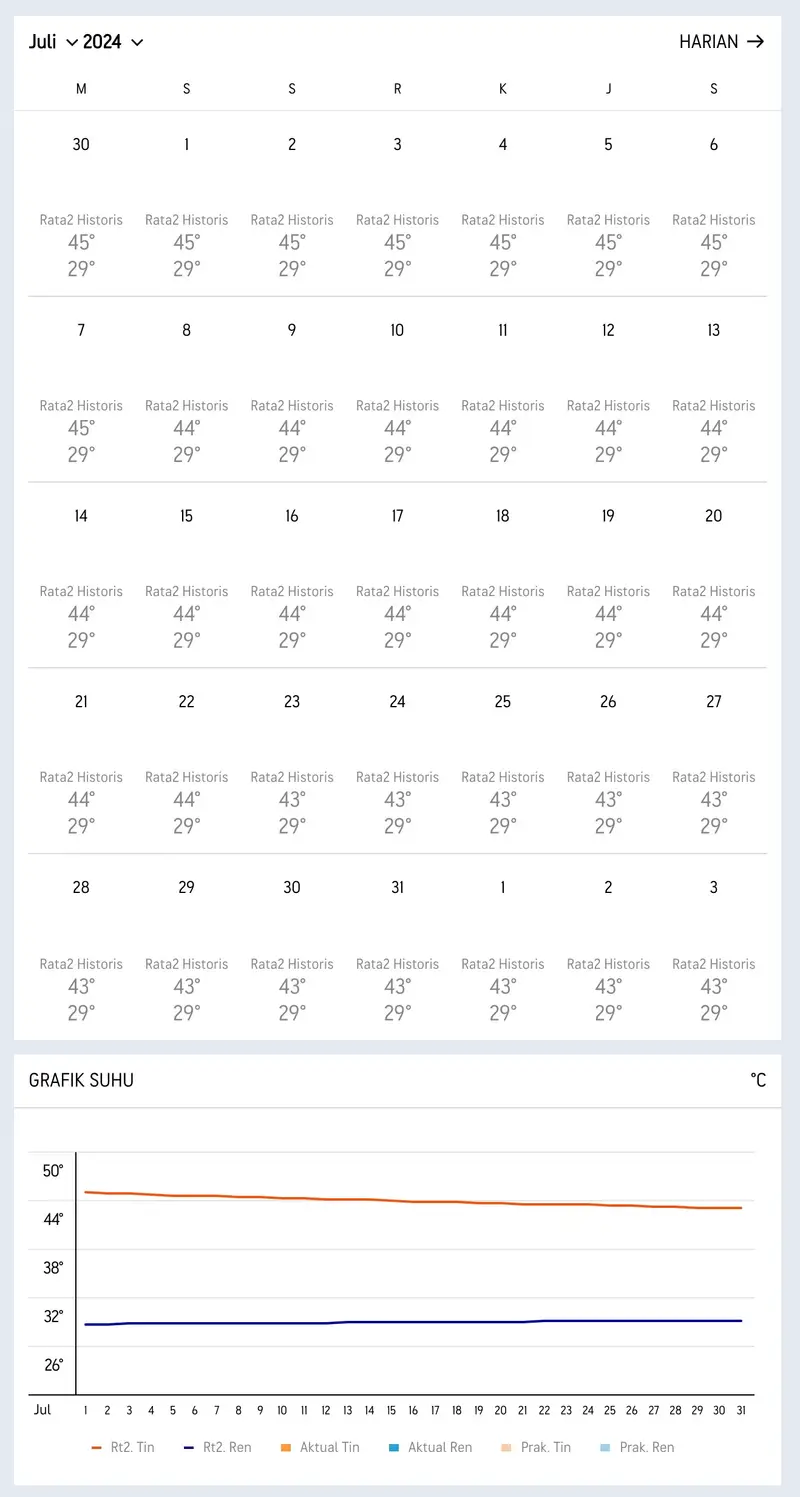Image resolution: width=800 pixels, height=1497 pixels.
Task: Open the 2024 year dropdown
Action: tap(113, 42)
